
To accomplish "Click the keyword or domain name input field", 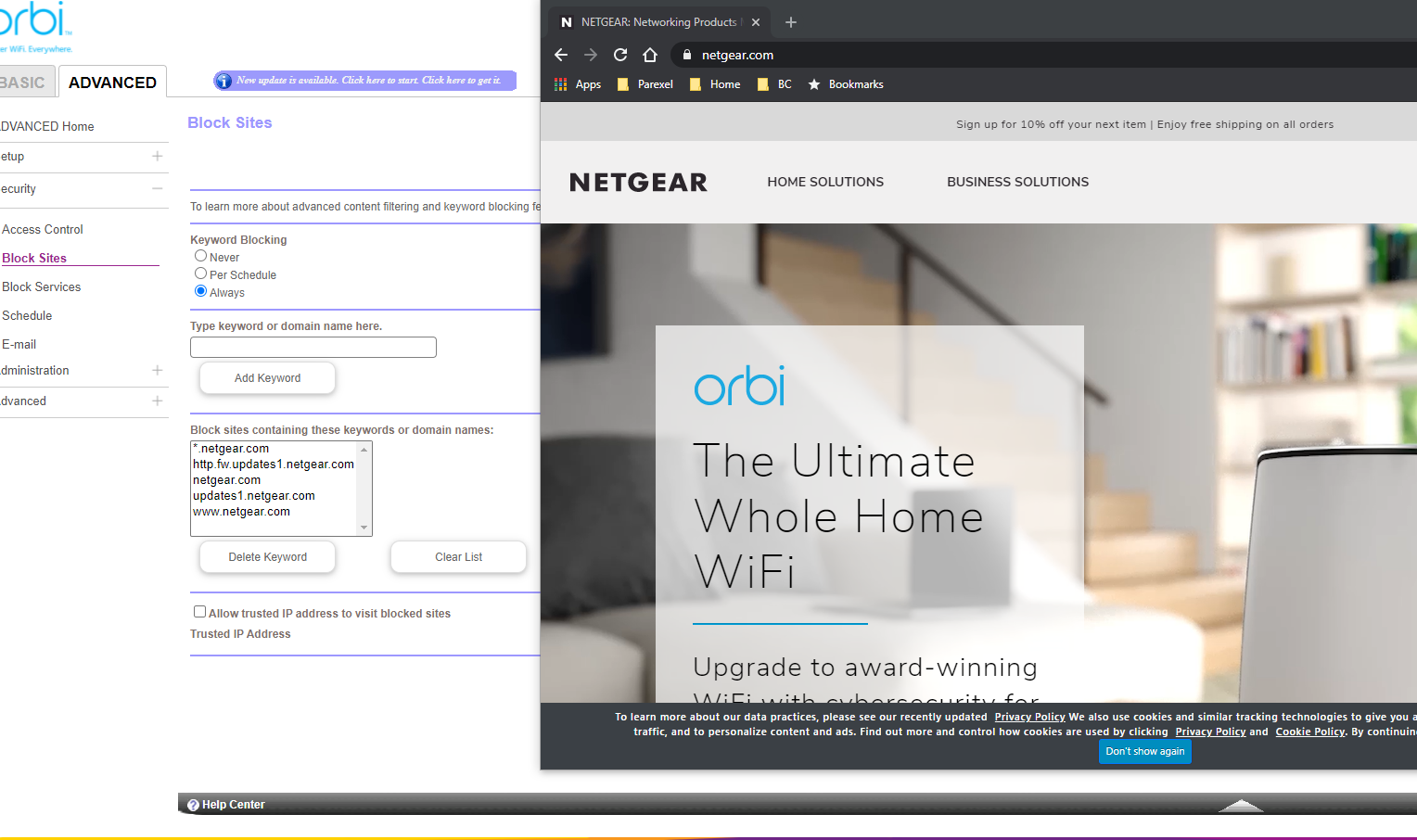I will tap(313, 347).
